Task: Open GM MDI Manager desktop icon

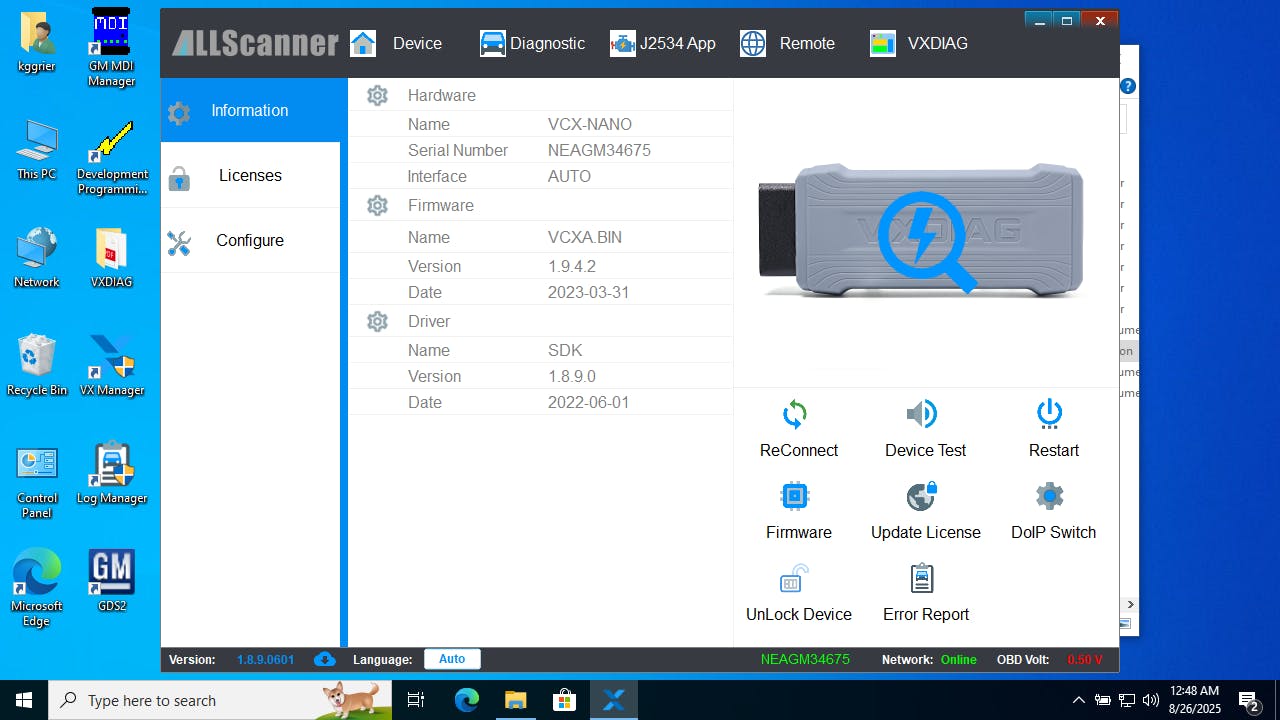Action: click(x=111, y=47)
